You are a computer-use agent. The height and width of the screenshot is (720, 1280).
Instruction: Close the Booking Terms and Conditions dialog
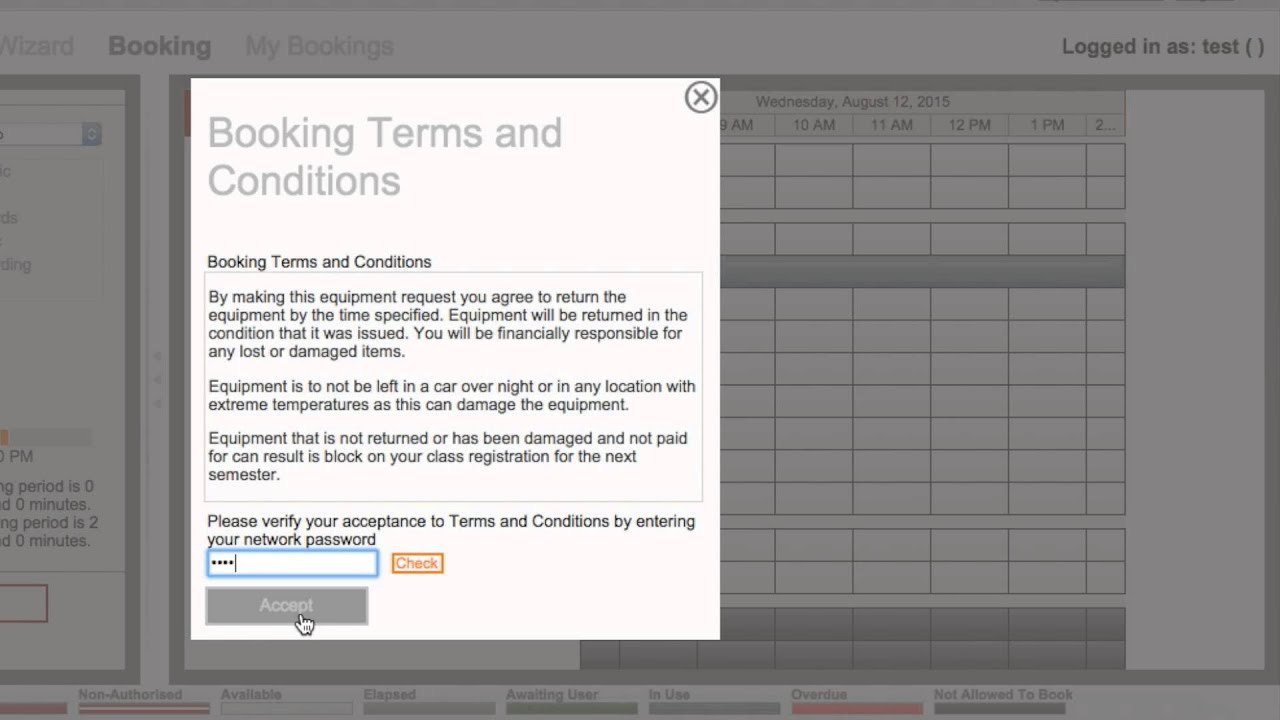tap(700, 97)
